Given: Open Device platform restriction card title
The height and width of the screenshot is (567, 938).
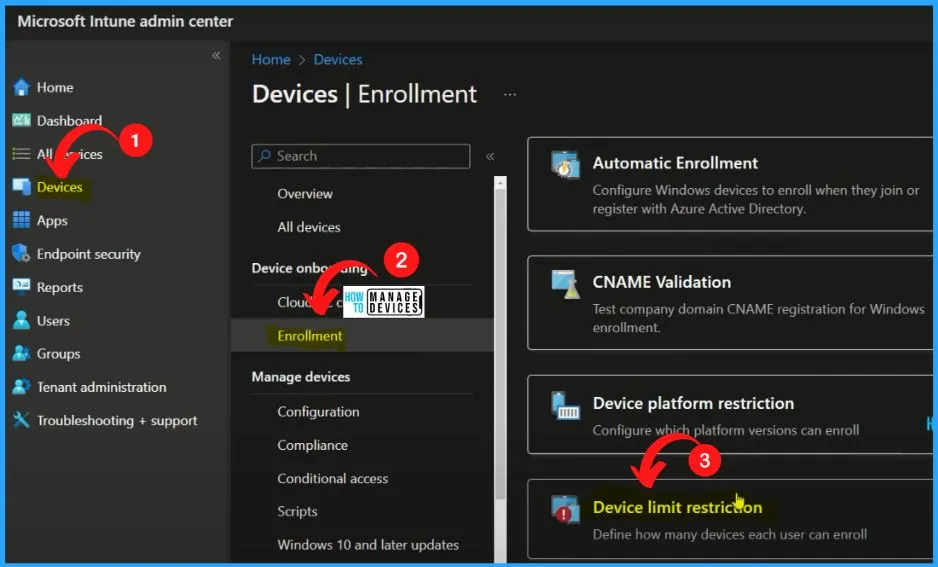Looking at the screenshot, I should click(693, 403).
